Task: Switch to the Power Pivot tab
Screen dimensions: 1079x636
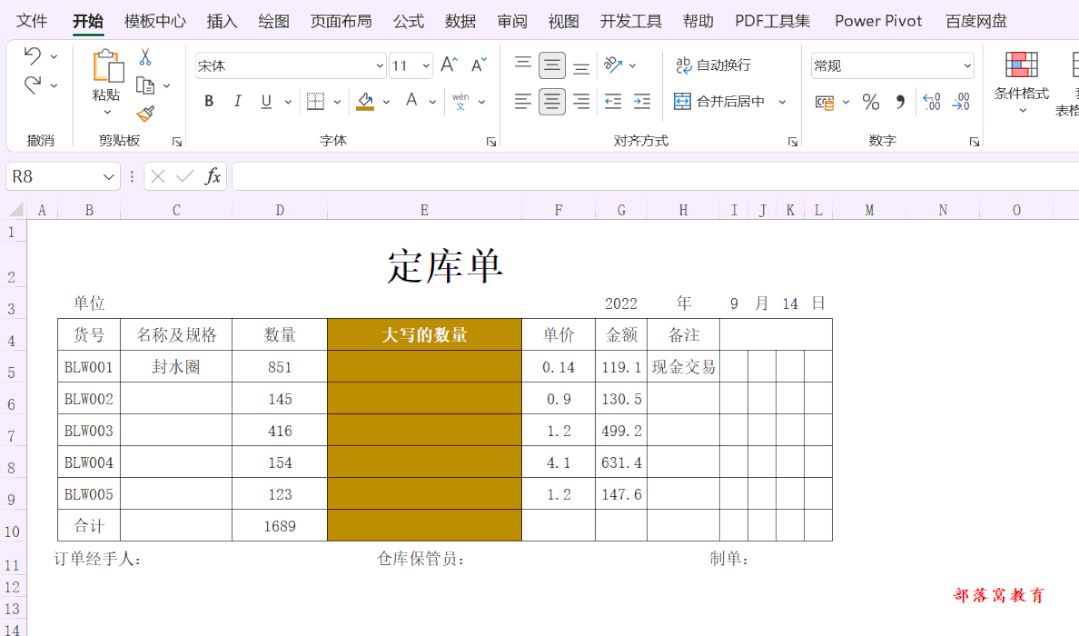Action: (878, 21)
